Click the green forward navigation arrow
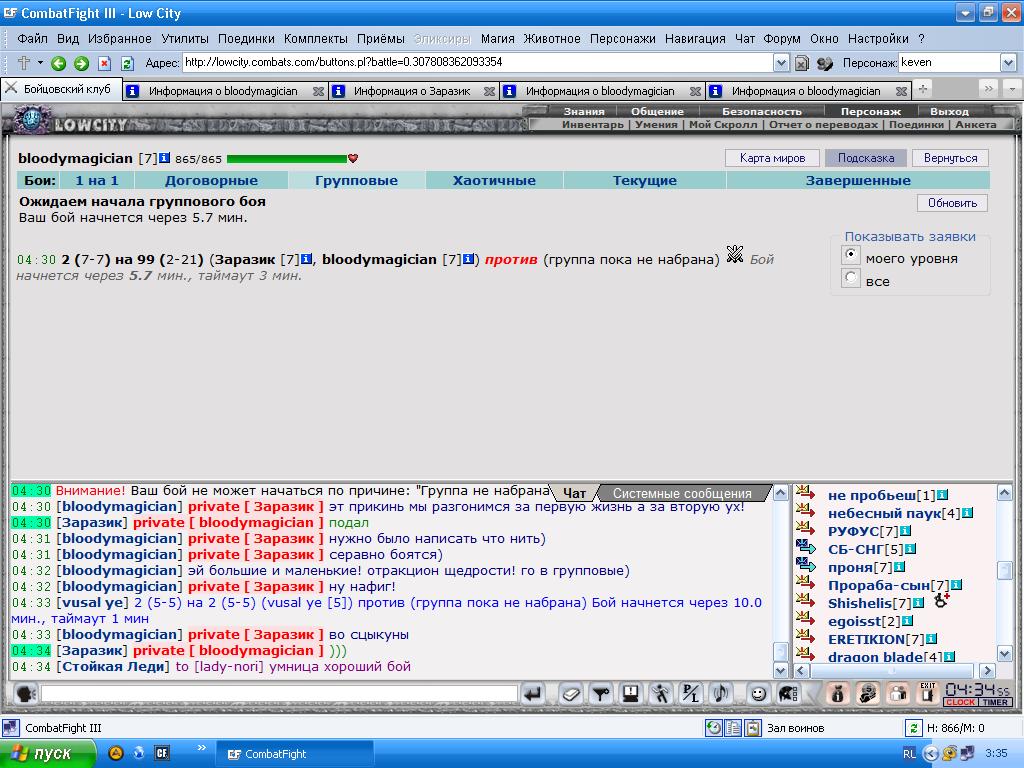 [82, 63]
